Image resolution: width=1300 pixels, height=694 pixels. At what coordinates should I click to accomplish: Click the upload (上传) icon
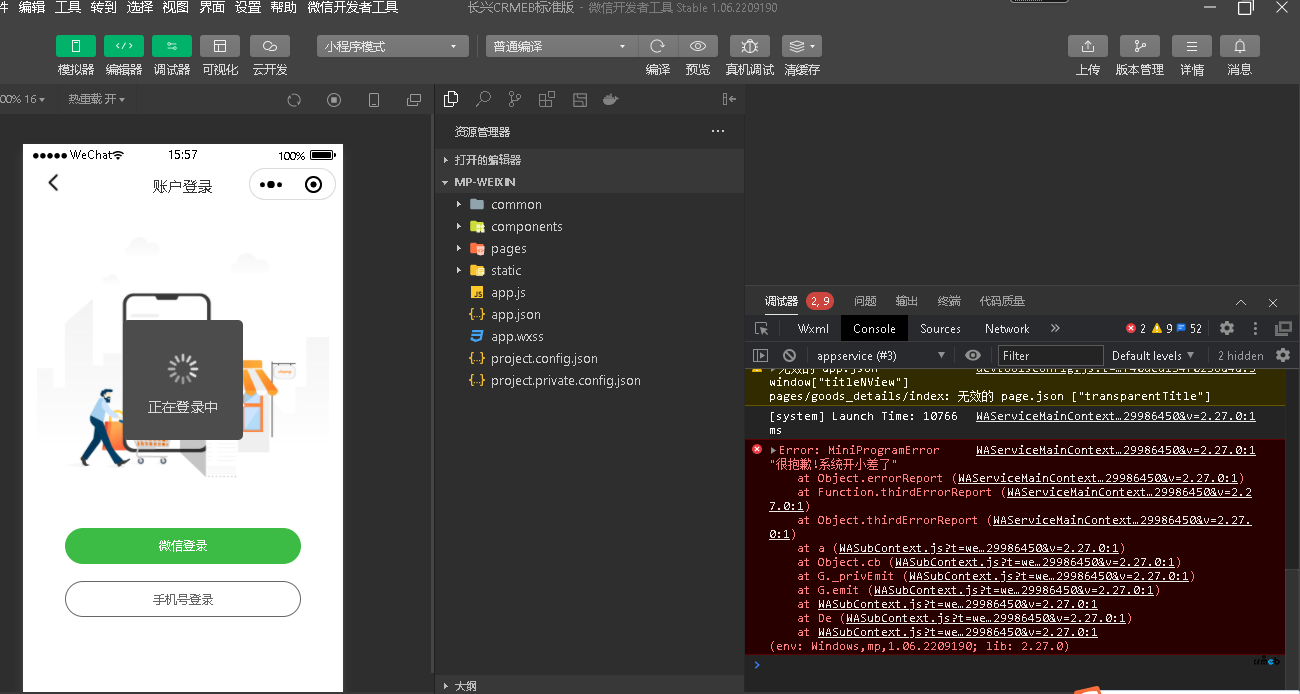1088,46
